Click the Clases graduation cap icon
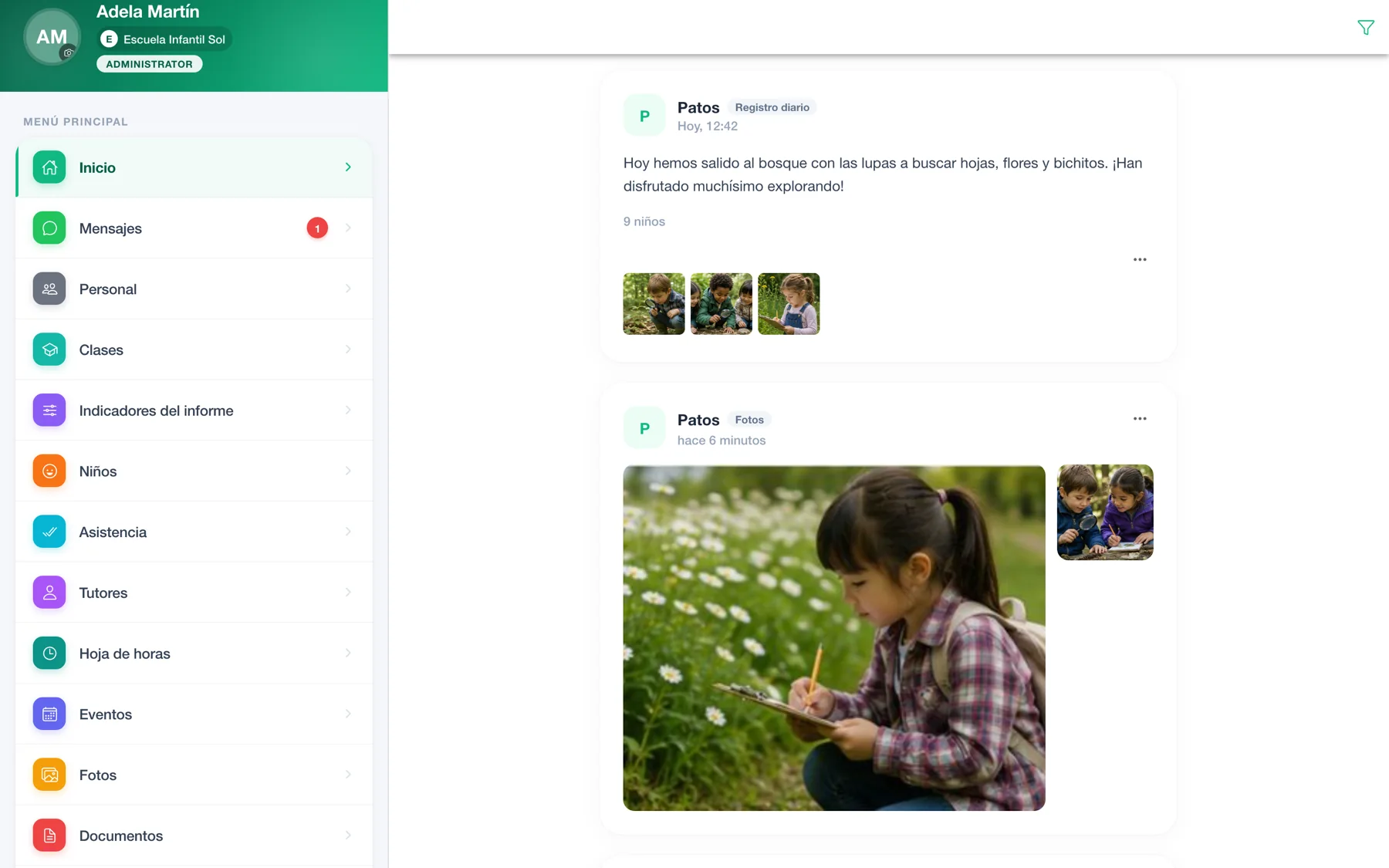Image resolution: width=1389 pixels, height=868 pixels. click(49, 350)
